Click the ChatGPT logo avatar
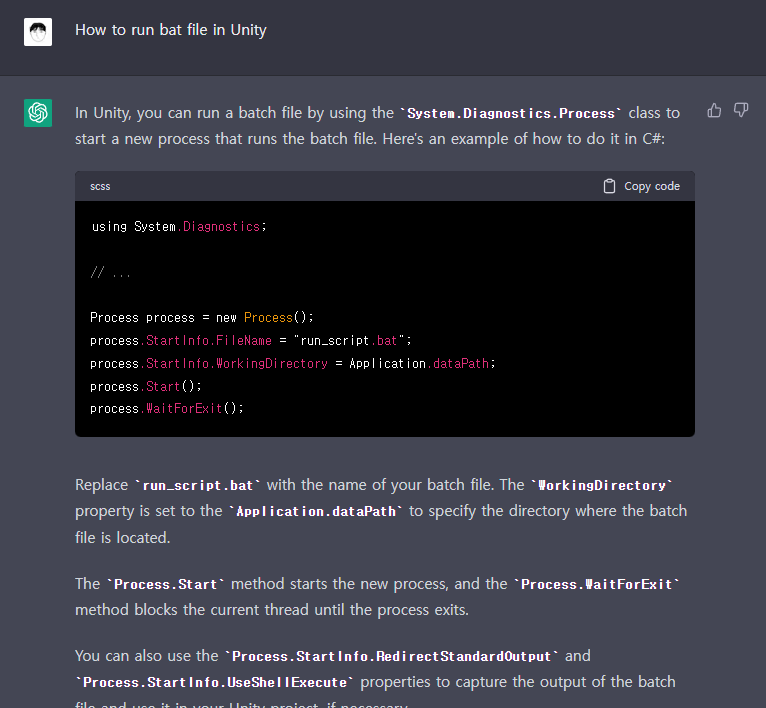 click(x=38, y=113)
